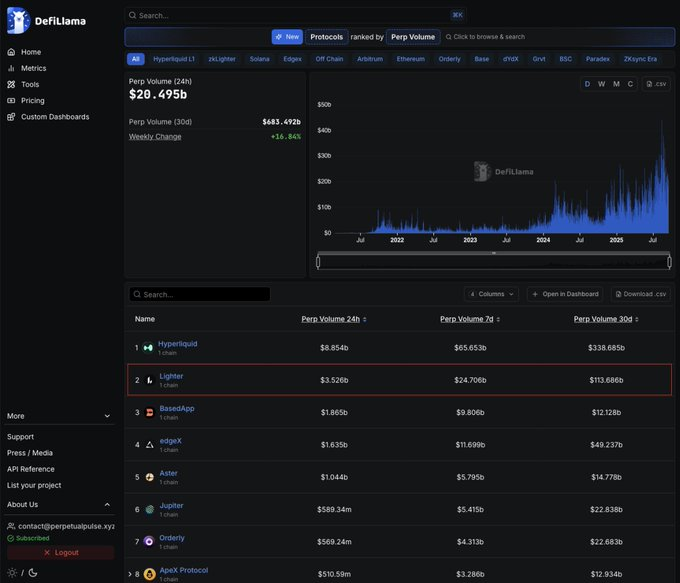The height and width of the screenshot is (583, 680).
Task: Expand the More section chevron
Action: click(x=107, y=416)
